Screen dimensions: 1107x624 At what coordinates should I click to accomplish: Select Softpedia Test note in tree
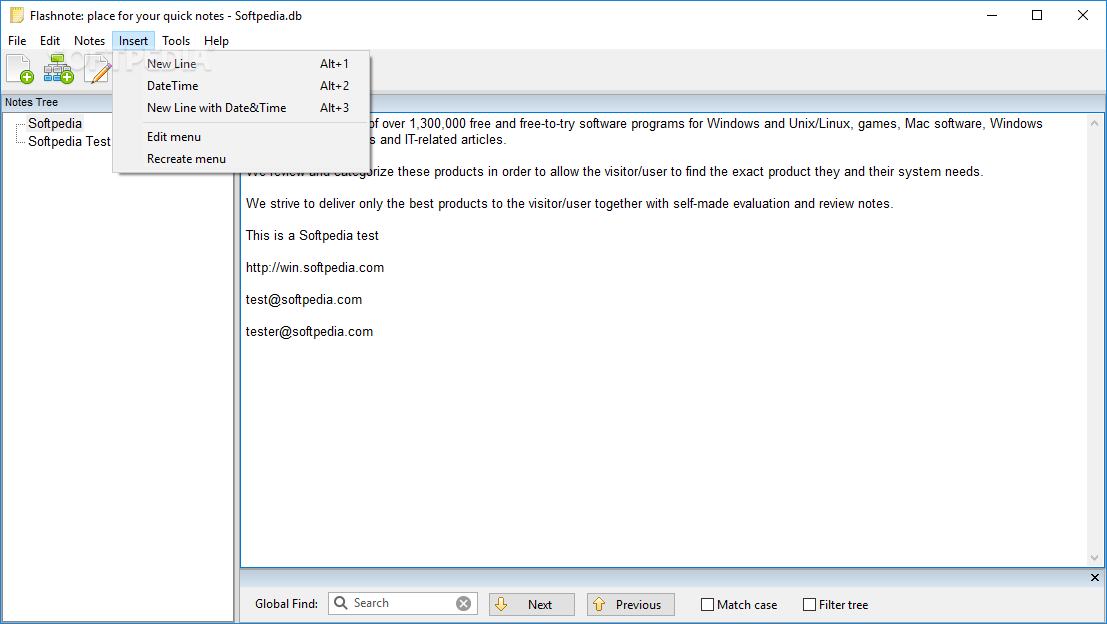point(69,141)
